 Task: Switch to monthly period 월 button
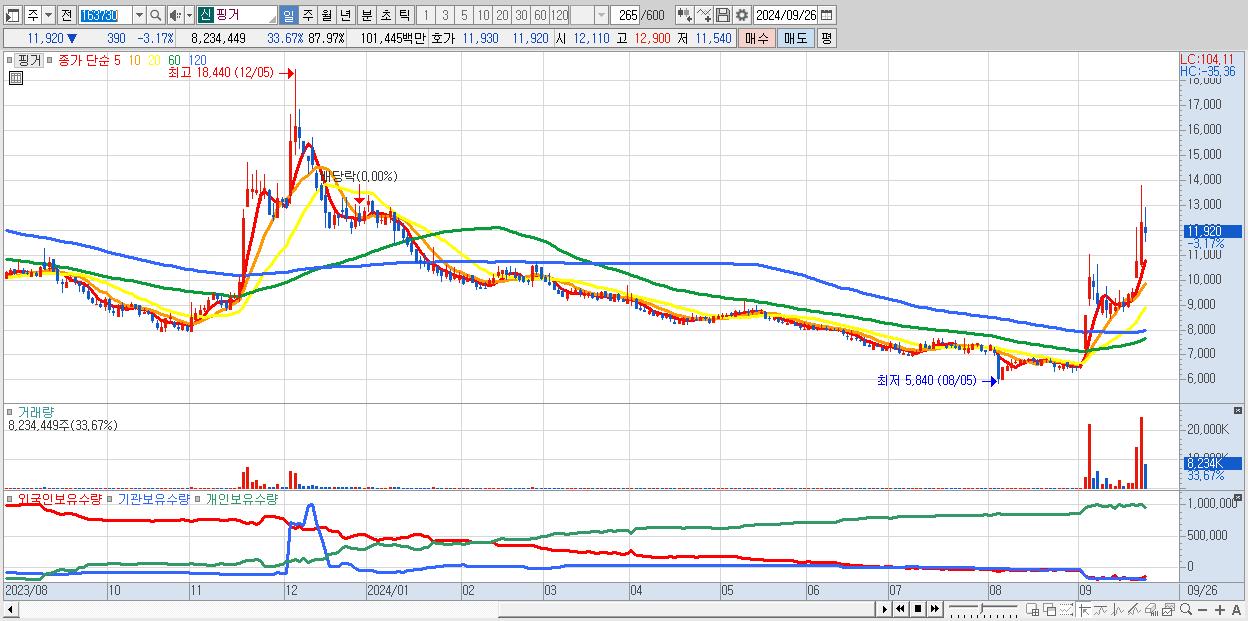click(326, 15)
